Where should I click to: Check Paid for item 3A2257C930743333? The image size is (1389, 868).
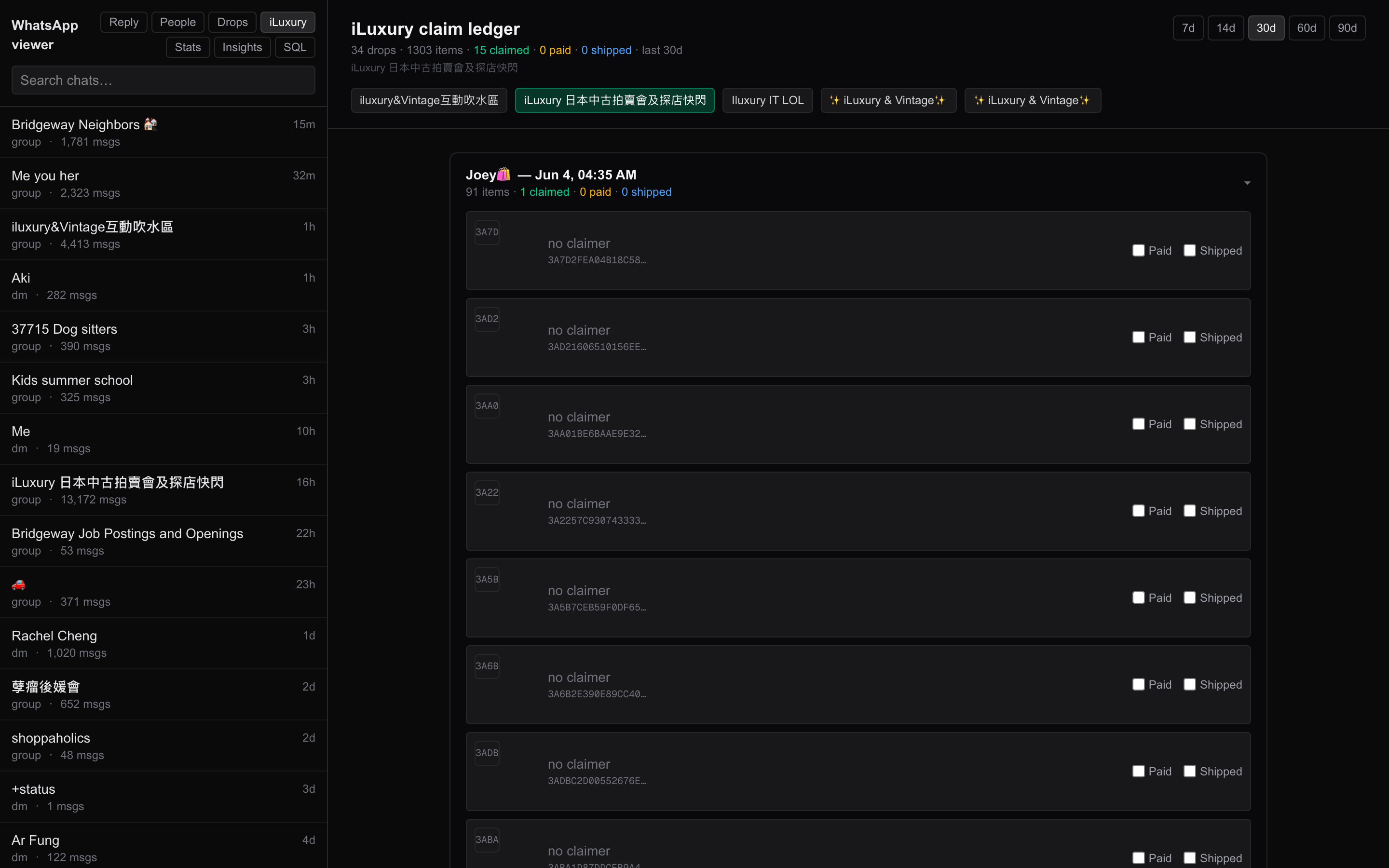[x=1138, y=510]
